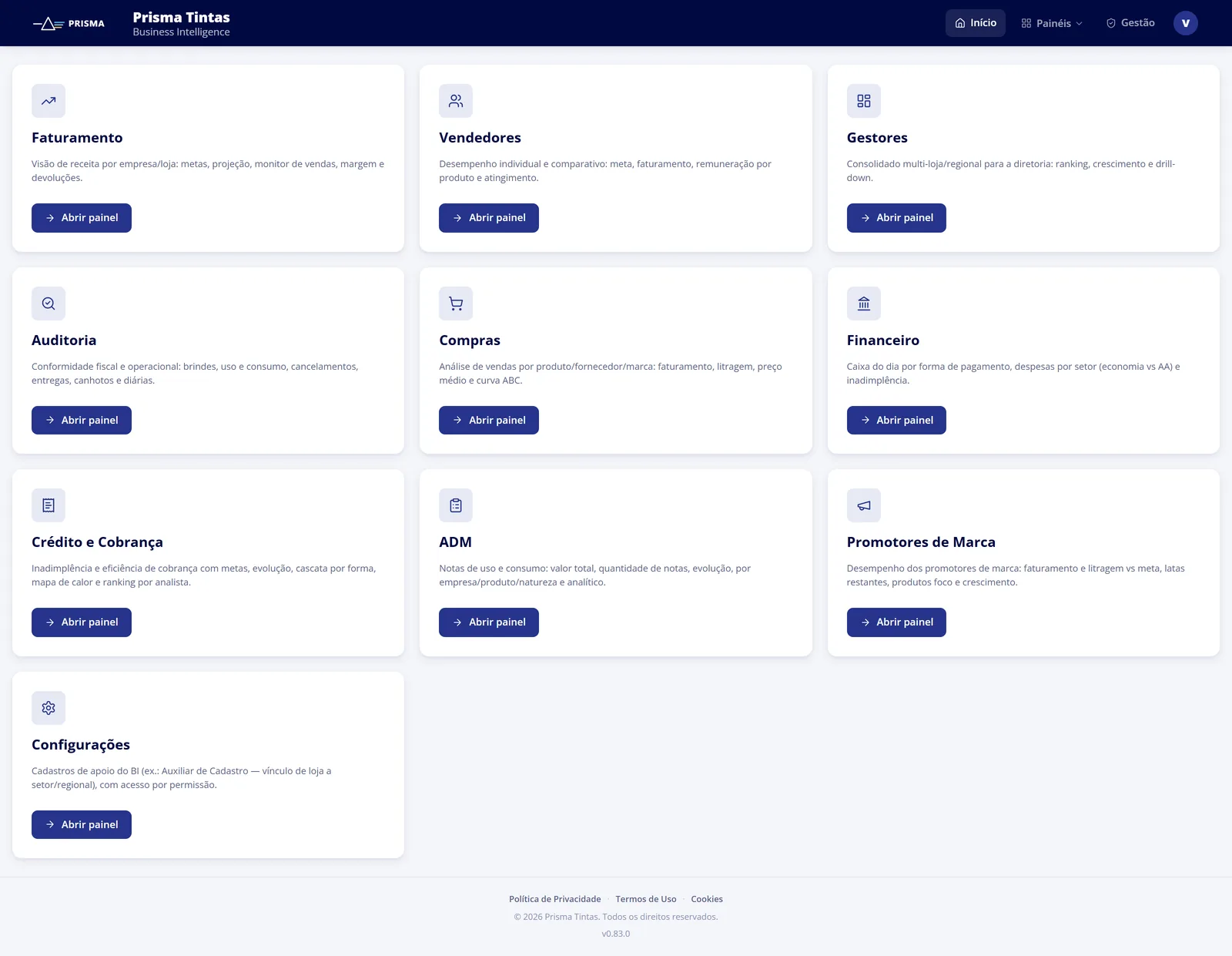1232x956 pixels.
Task: Expand the Painéis dropdown menu
Action: pos(1052,23)
